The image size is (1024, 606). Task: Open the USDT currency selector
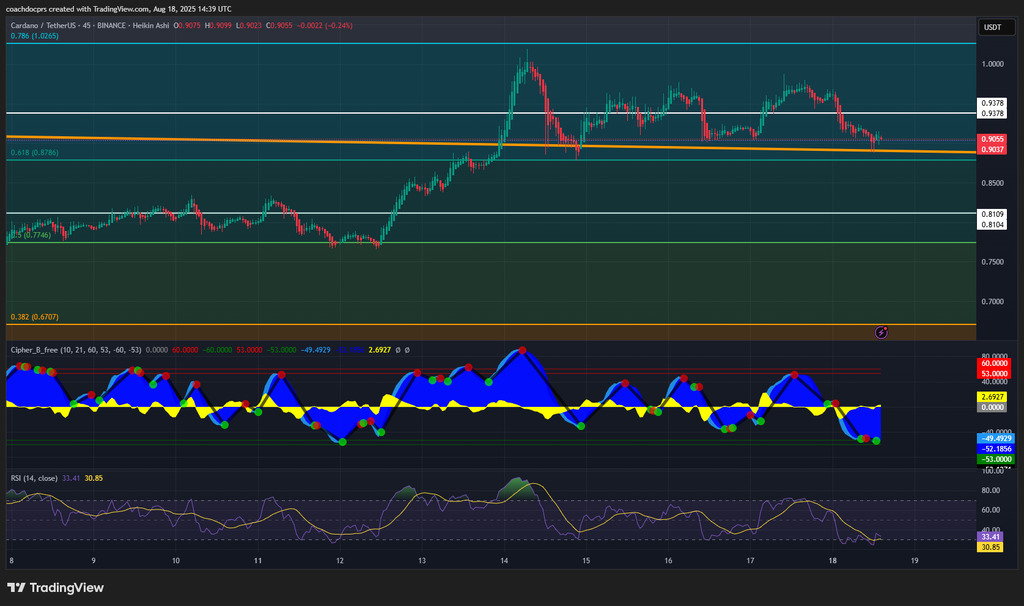tap(992, 28)
